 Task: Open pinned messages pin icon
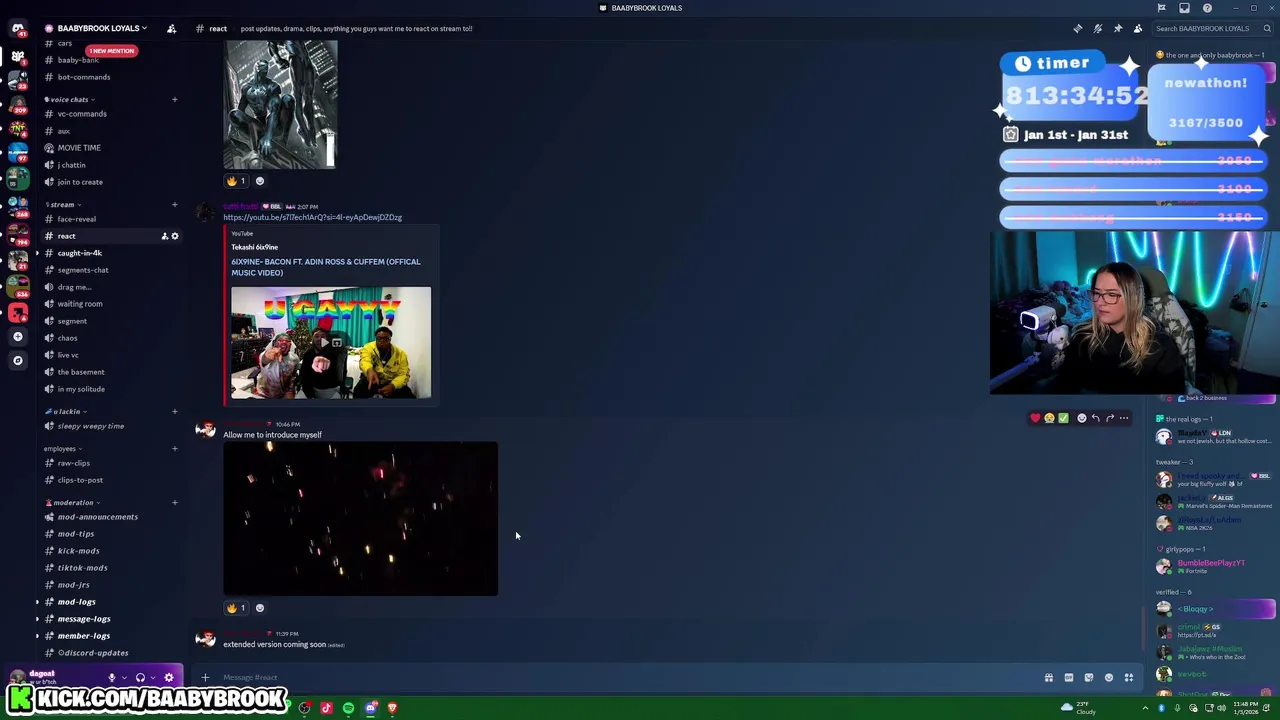click(1117, 28)
